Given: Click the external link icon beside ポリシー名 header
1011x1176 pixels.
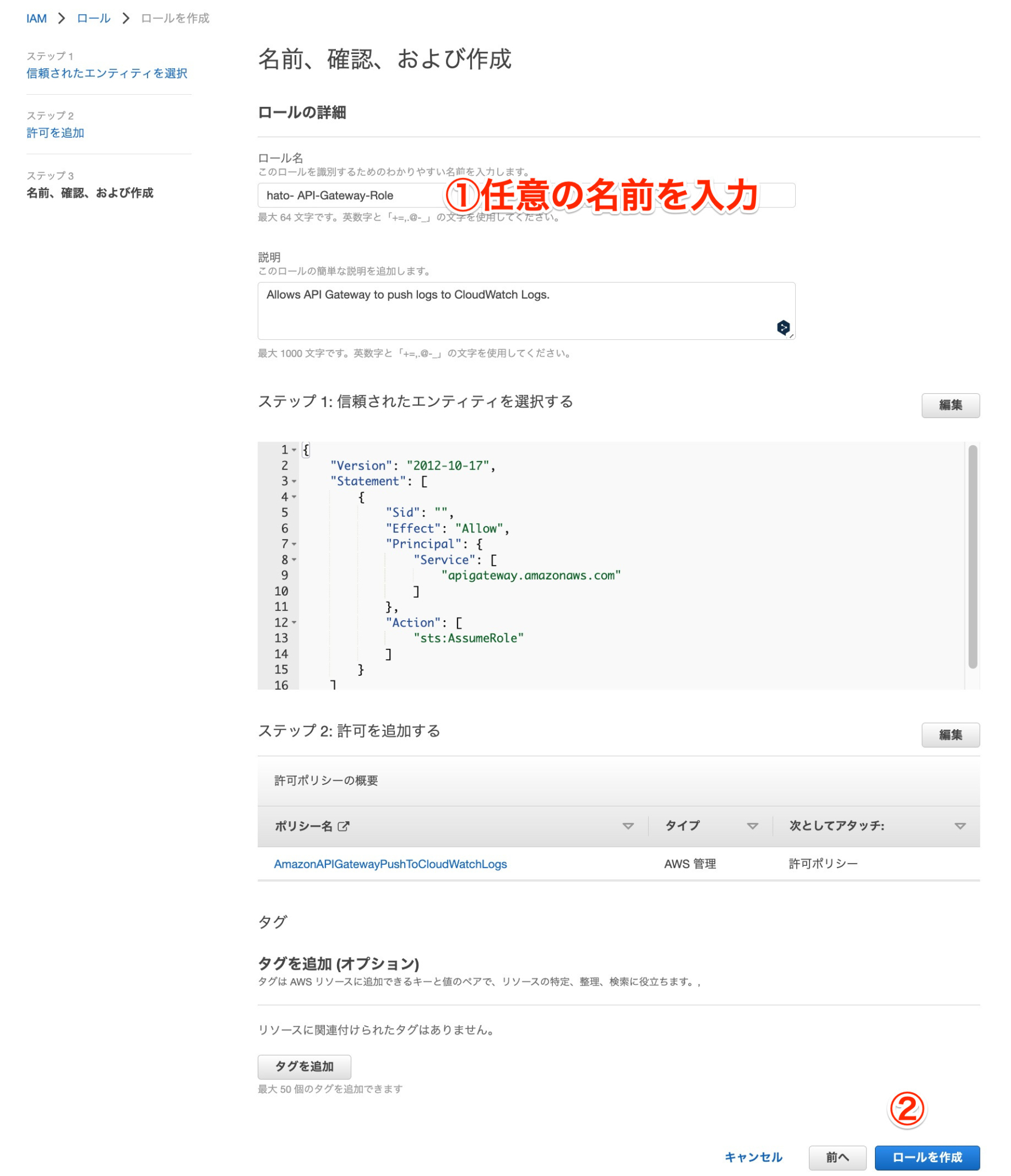Looking at the screenshot, I should pyautogui.click(x=344, y=827).
